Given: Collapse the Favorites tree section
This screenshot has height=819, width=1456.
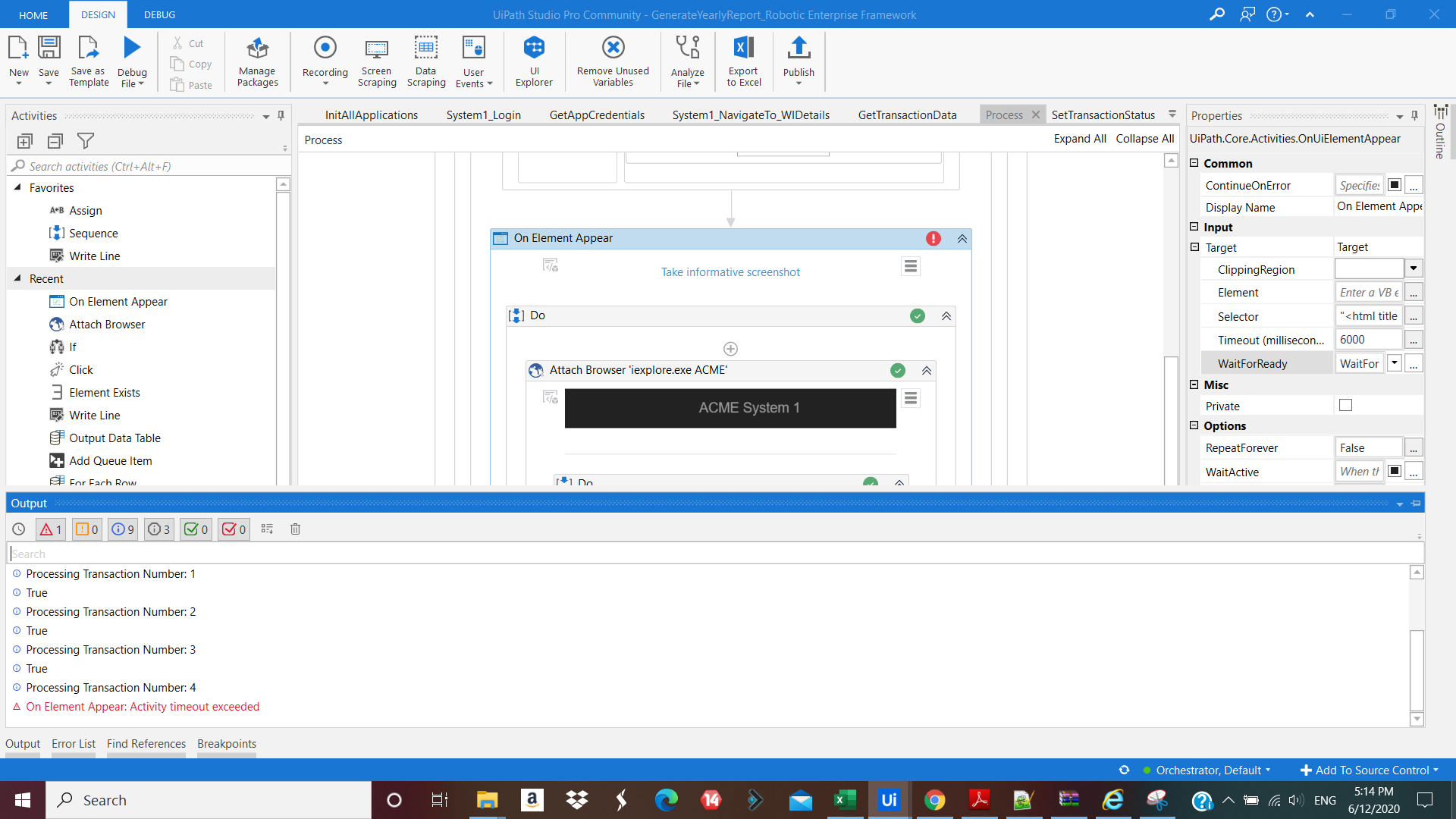Looking at the screenshot, I should click(x=17, y=187).
